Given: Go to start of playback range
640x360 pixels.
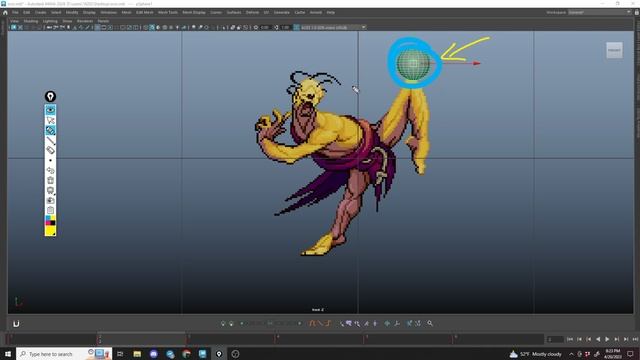Looking at the screenshot, I should click(x=570, y=339).
